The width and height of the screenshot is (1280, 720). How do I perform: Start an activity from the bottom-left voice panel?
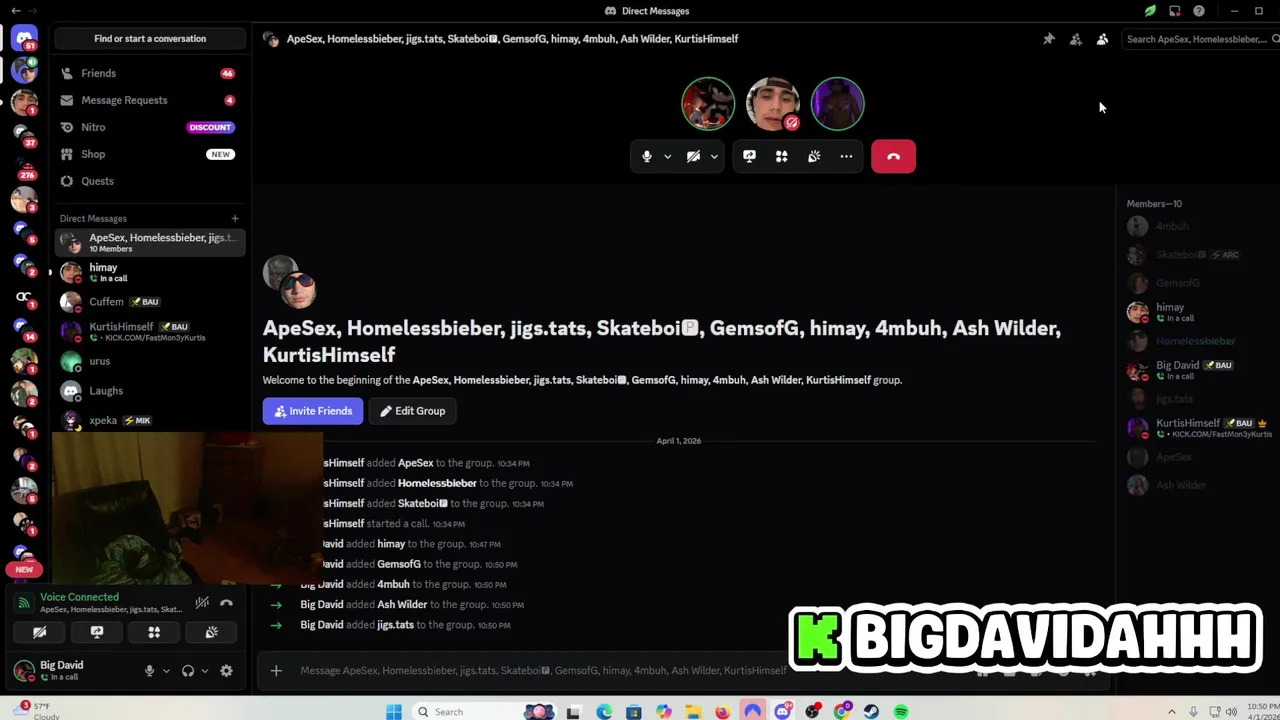coord(154,632)
